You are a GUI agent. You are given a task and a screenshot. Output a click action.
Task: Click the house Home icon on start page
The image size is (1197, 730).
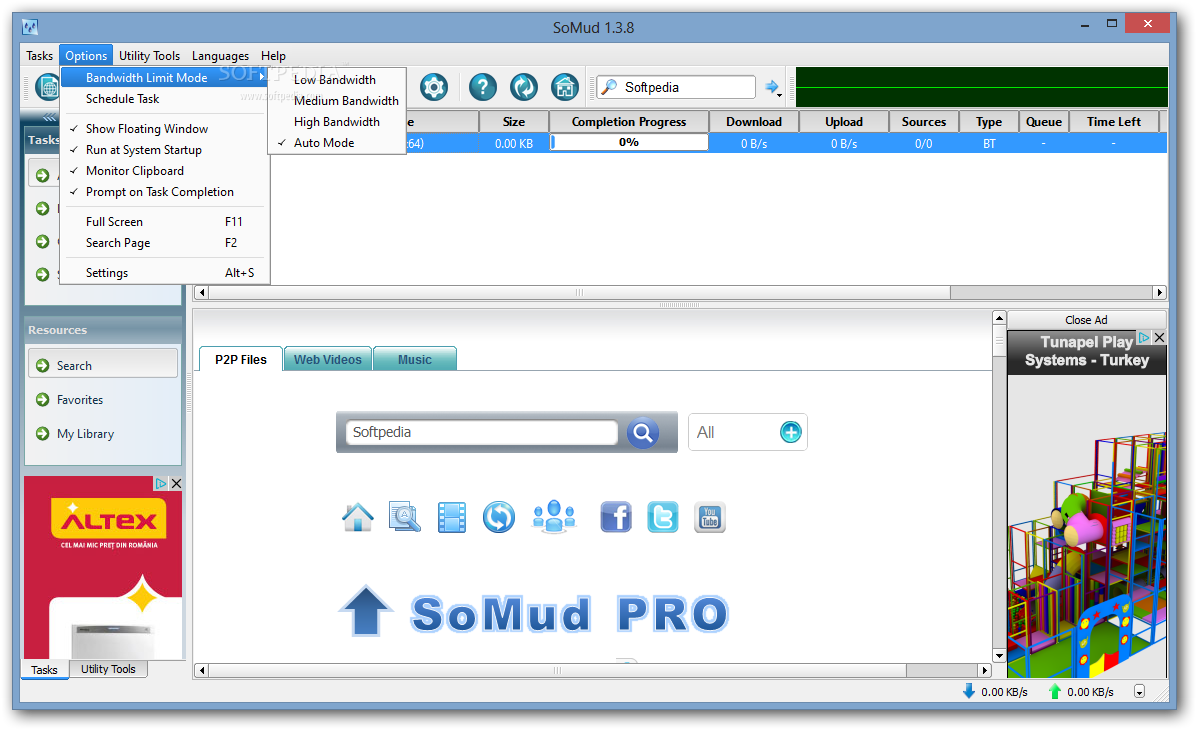[x=358, y=518]
